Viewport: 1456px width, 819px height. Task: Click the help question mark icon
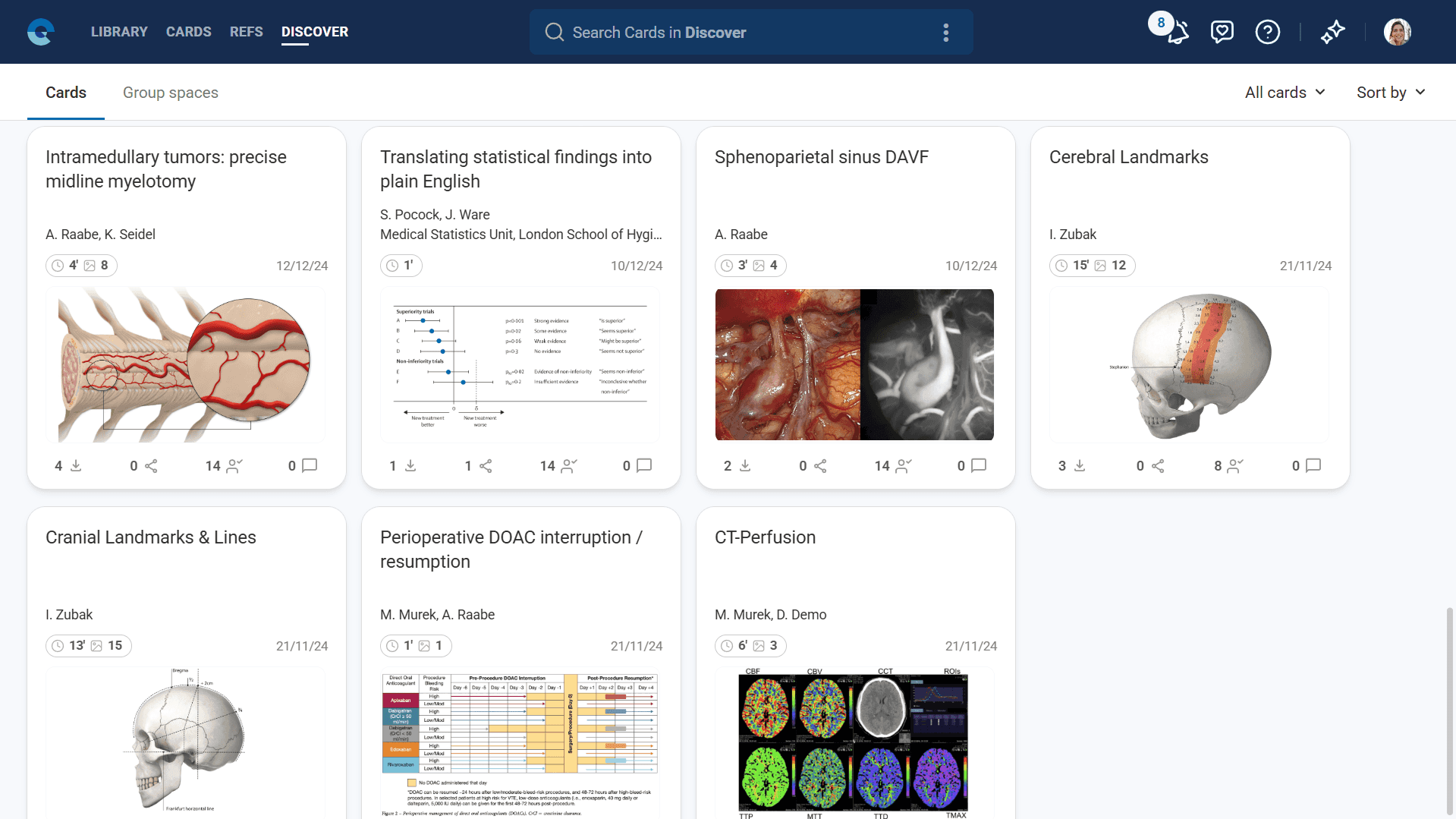click(x=1267, y=32)
